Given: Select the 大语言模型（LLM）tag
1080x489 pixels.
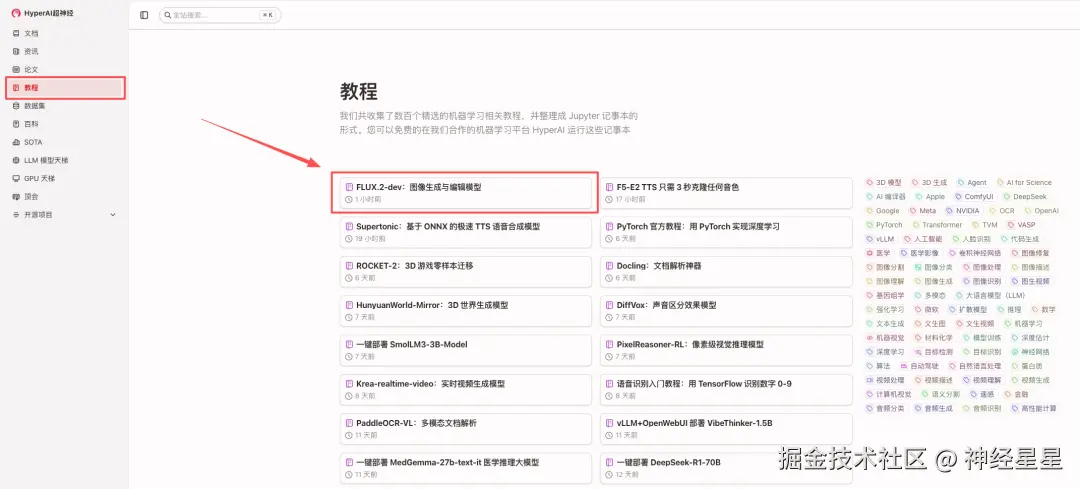Looking at the screenshot, I should [990, 295].
